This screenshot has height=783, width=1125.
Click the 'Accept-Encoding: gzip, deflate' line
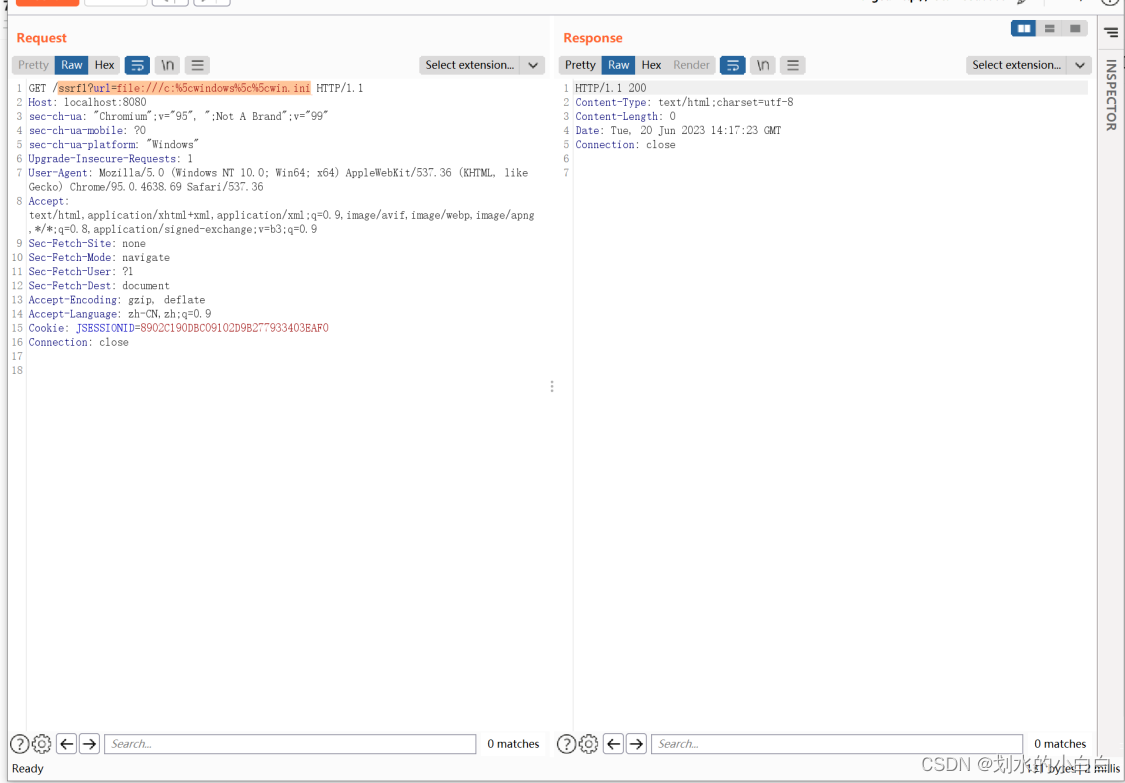(117, 300)
